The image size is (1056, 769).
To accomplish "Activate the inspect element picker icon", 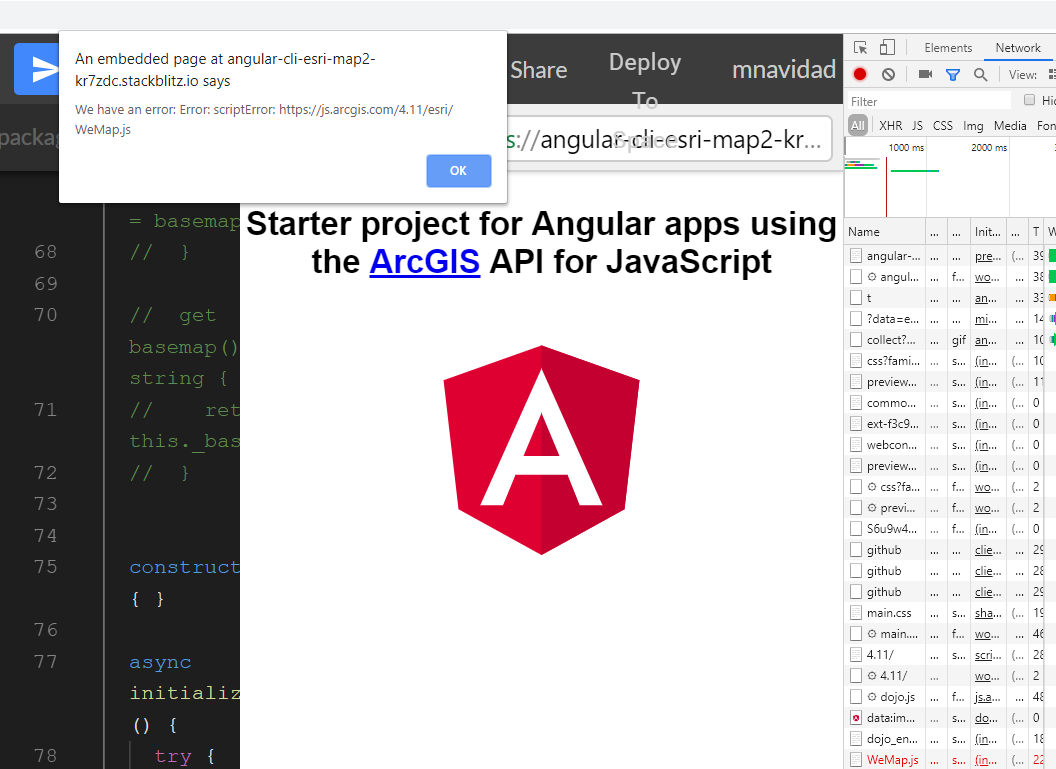I will (x=860, y=48).
